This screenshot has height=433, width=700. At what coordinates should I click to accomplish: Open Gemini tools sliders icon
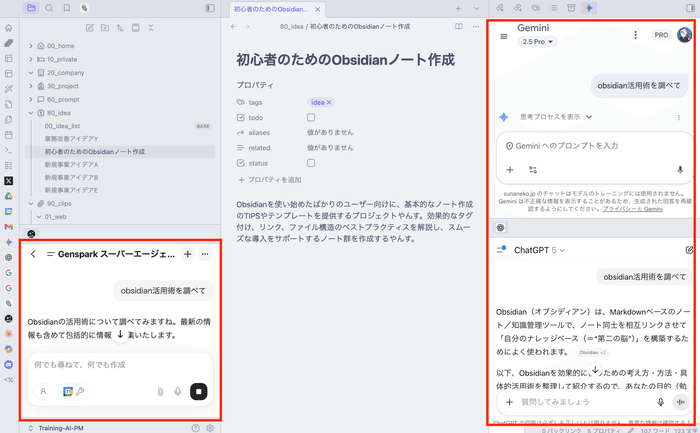pos(533,170)
